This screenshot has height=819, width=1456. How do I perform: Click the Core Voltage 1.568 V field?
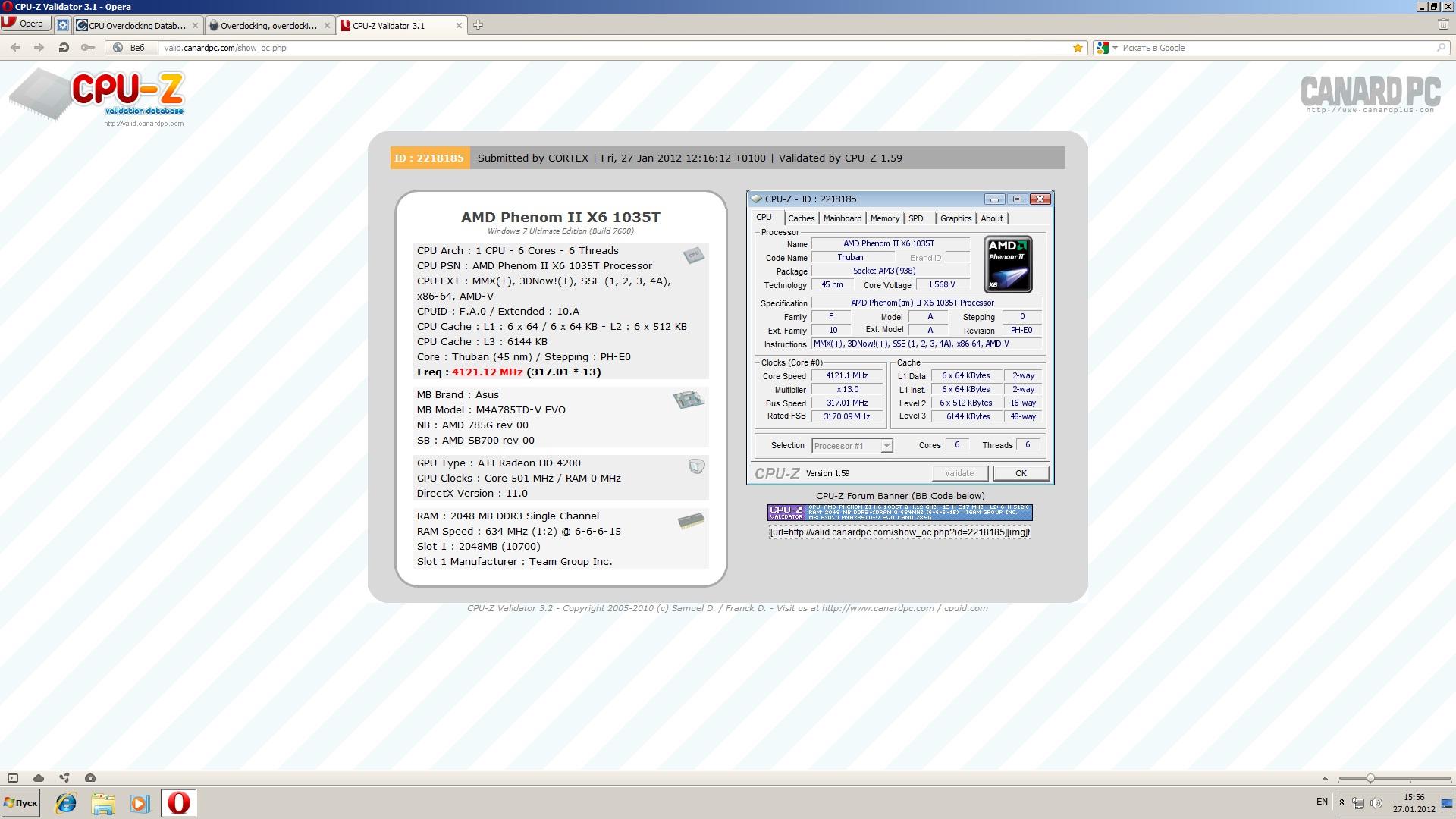942,284
